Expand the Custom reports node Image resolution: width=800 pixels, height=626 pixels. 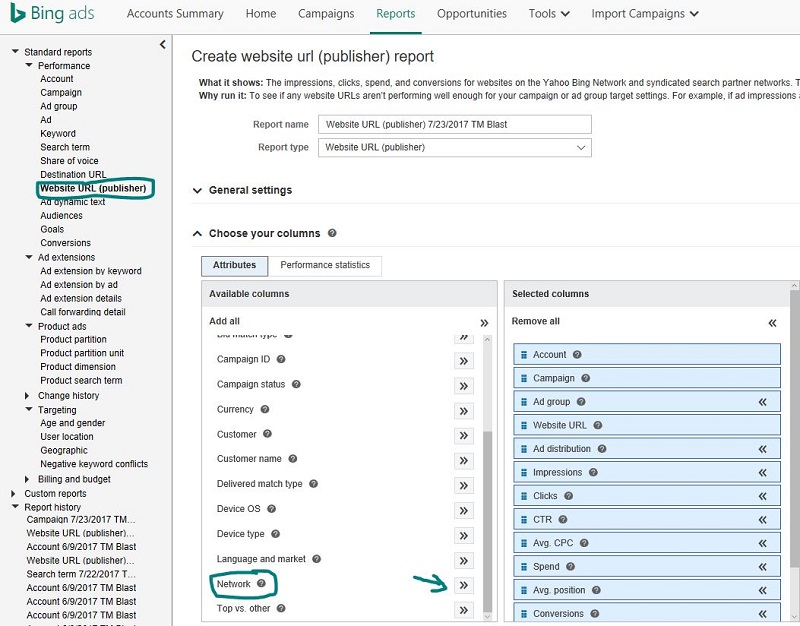point(13,493)
